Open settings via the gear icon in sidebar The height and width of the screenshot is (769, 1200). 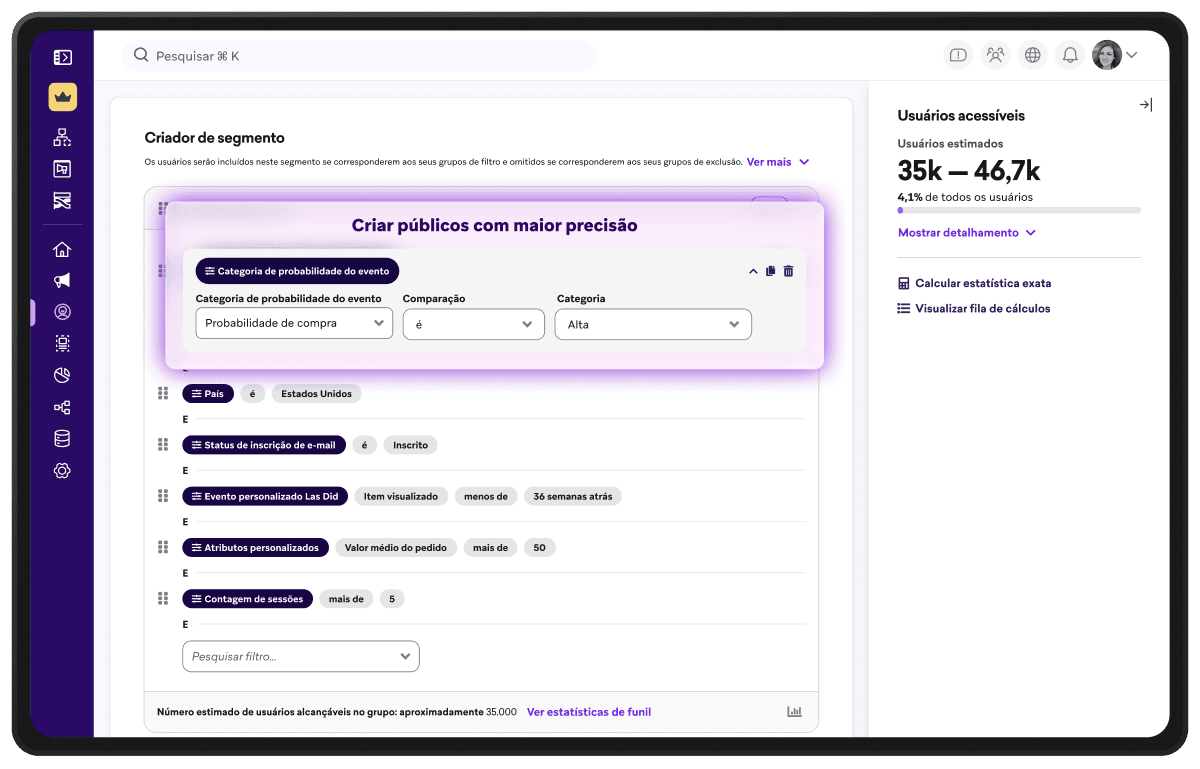pyautogui.click(x=62, y=470)
